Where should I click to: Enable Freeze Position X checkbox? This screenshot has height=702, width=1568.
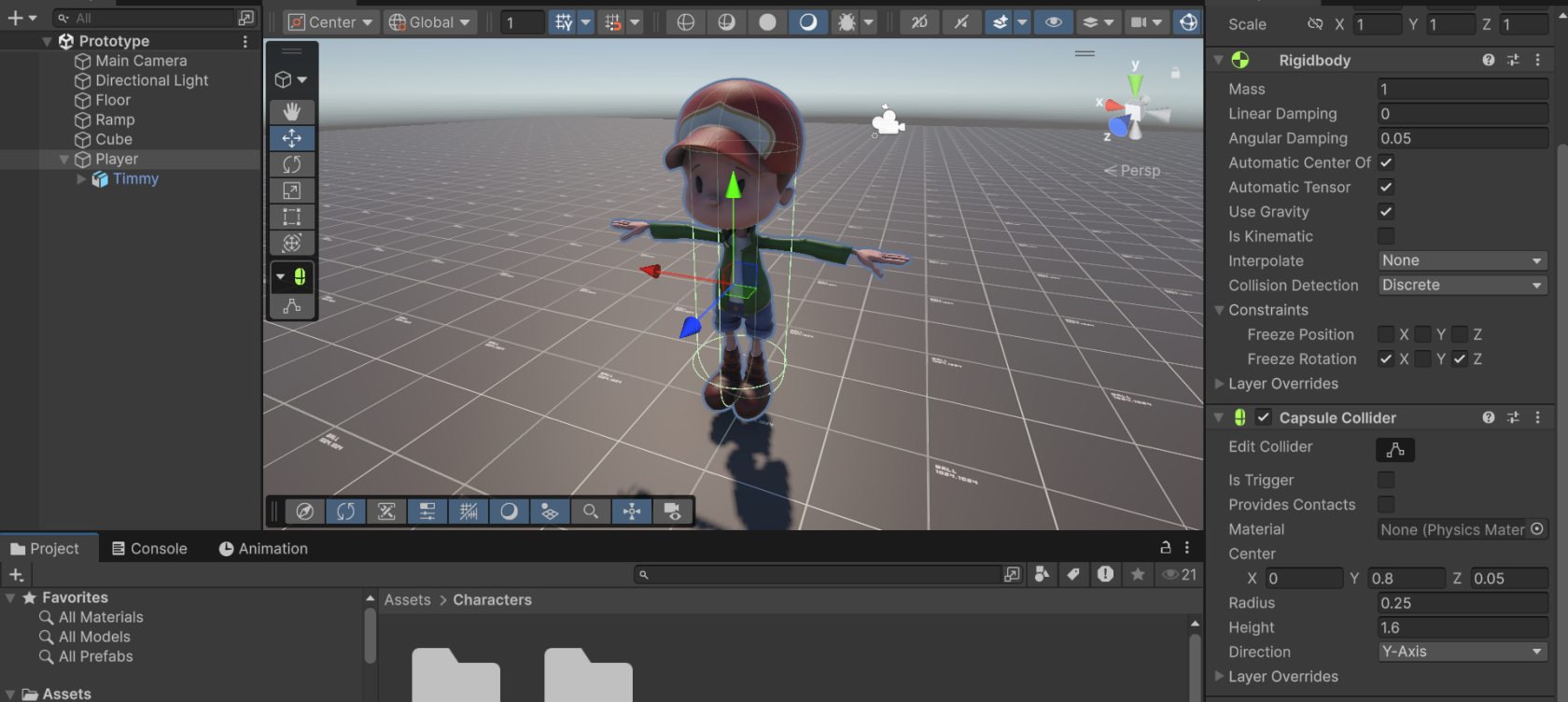pos(1386,334)
